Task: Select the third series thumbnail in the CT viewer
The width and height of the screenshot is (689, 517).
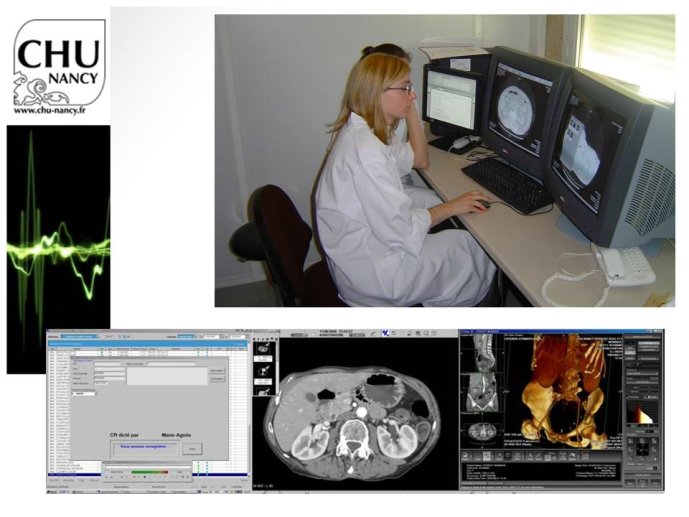Action: (265, 391)
